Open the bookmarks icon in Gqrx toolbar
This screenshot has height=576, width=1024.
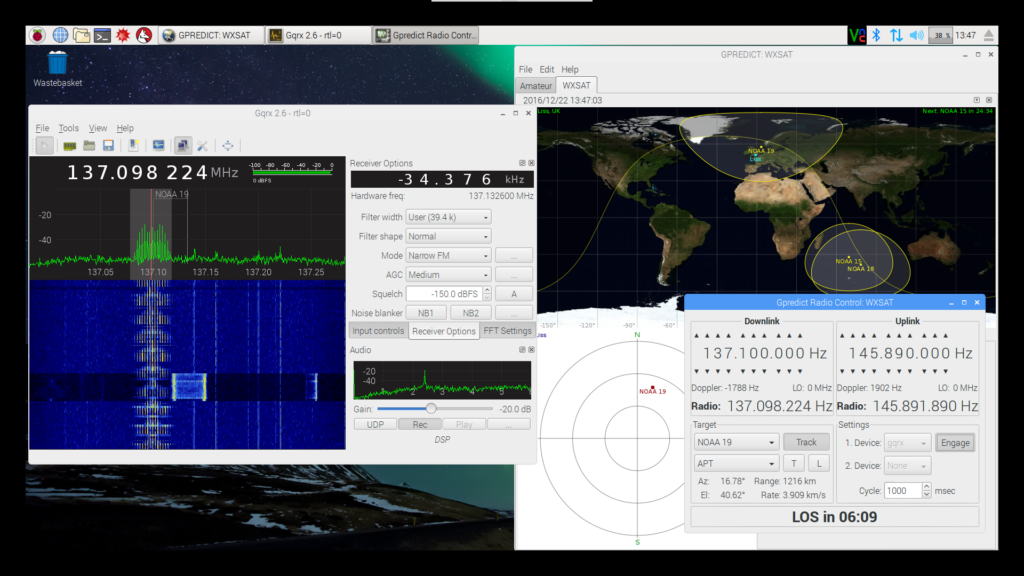(x=134, y=146)
